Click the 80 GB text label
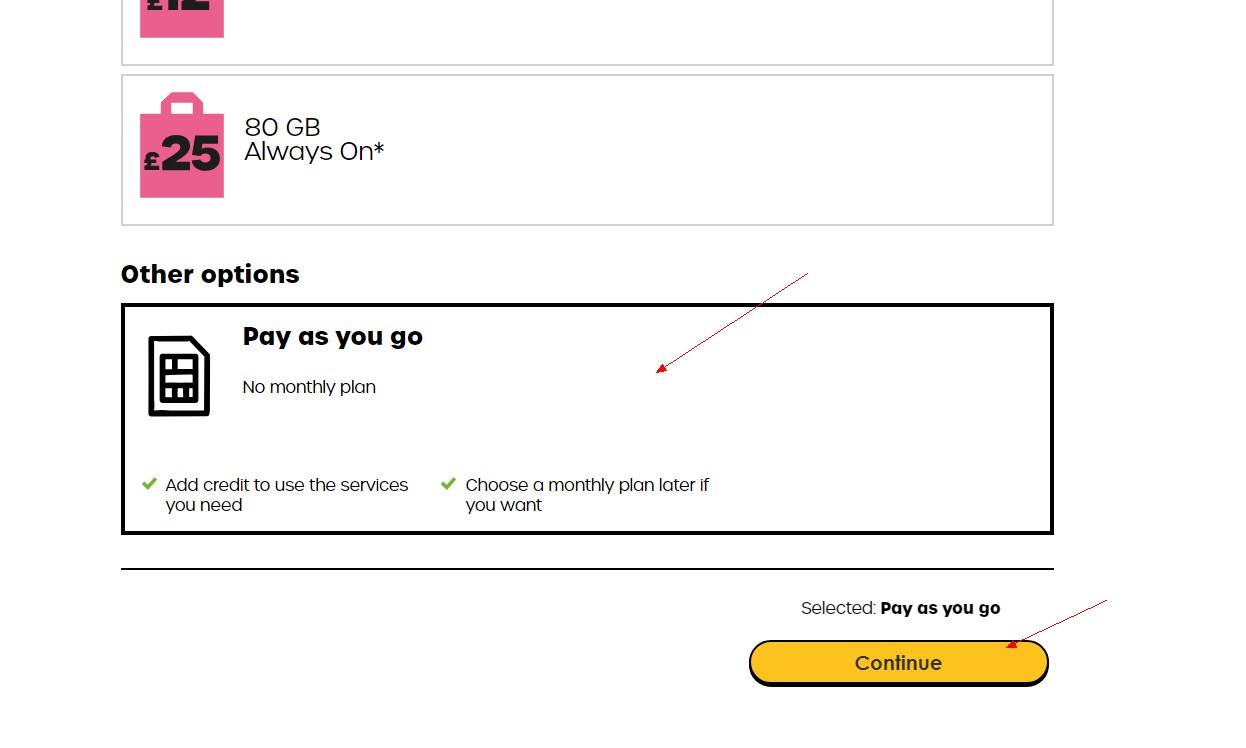This screenshot has height=748, width=1246. point(282,127)
